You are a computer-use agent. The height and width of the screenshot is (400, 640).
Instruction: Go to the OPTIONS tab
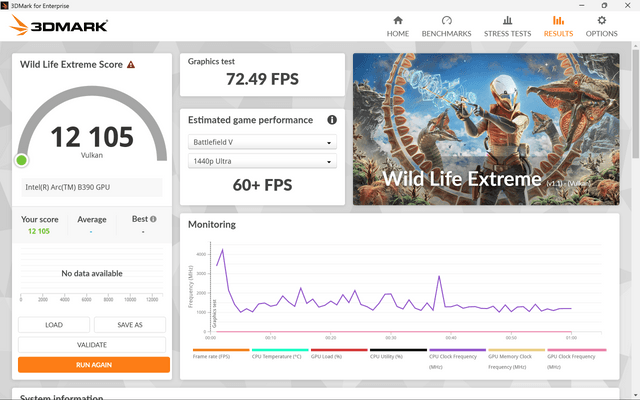[602, 27]
